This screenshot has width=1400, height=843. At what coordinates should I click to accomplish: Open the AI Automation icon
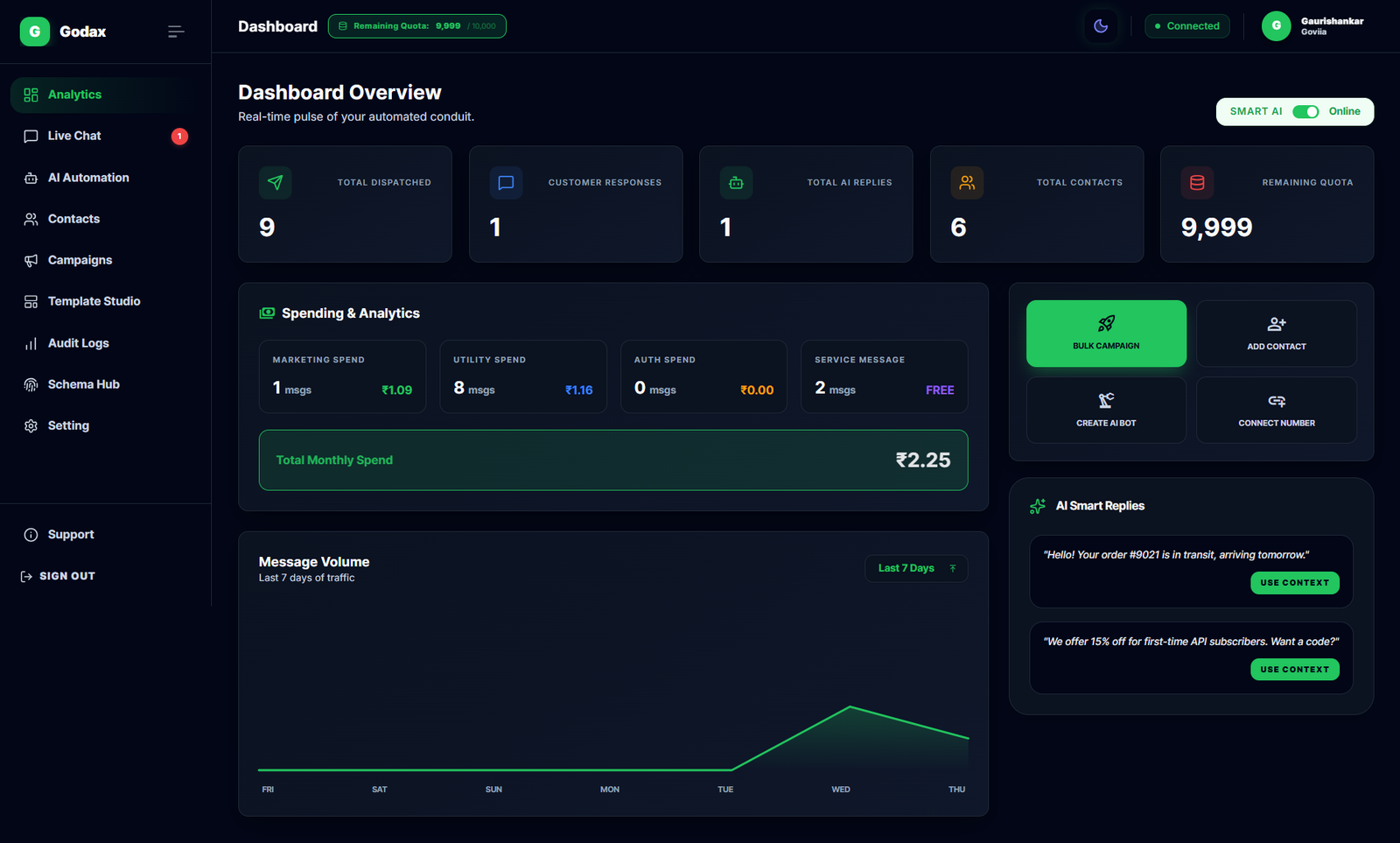(31, 177)
